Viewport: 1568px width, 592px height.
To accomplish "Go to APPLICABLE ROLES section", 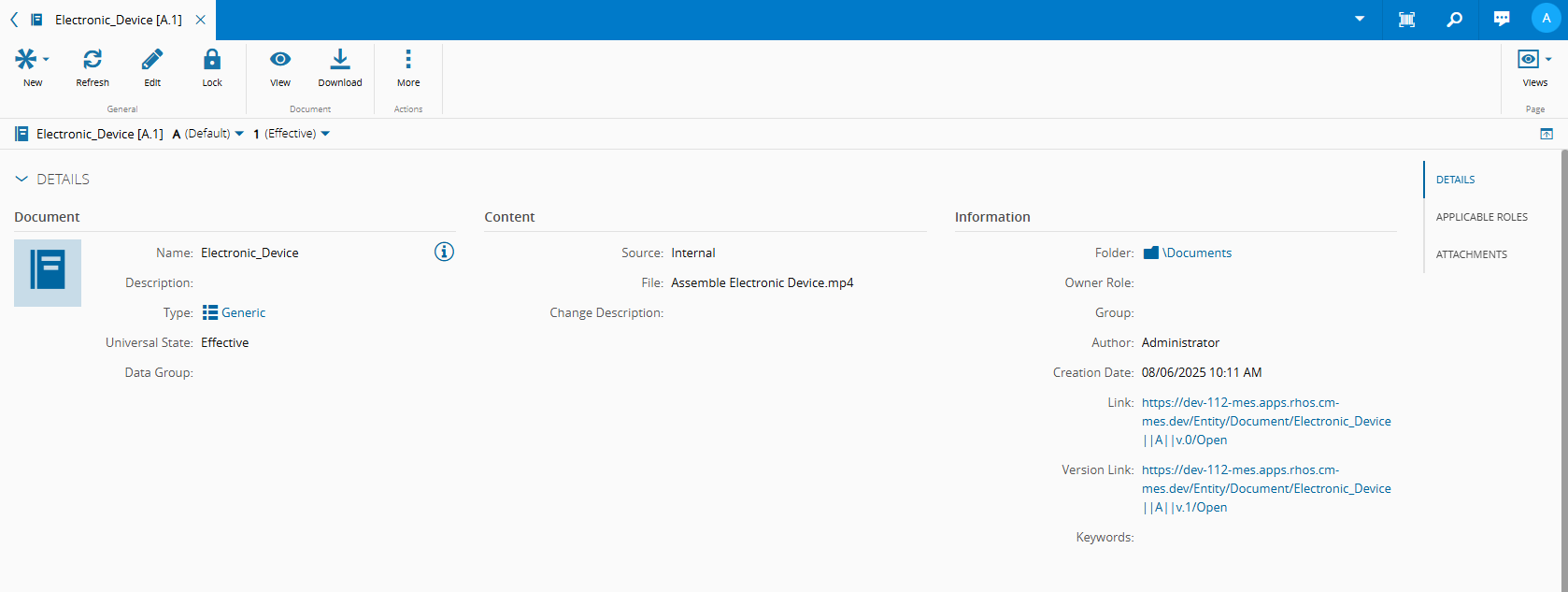I will [x=1481, y=217].
